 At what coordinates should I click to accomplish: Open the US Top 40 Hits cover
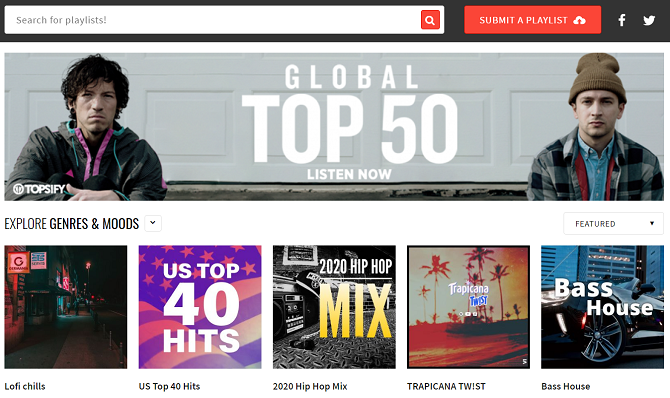pyautogui.click(x=200, y=307)
